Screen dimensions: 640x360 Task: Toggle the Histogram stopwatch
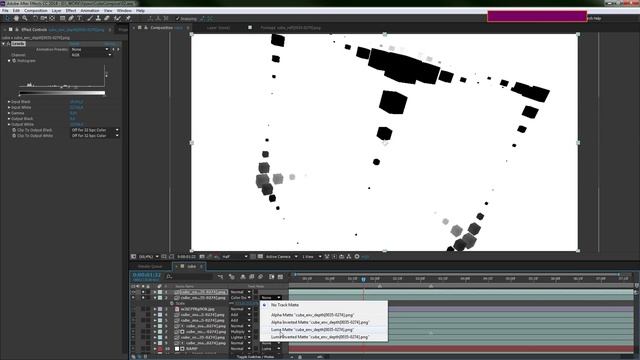14,60
